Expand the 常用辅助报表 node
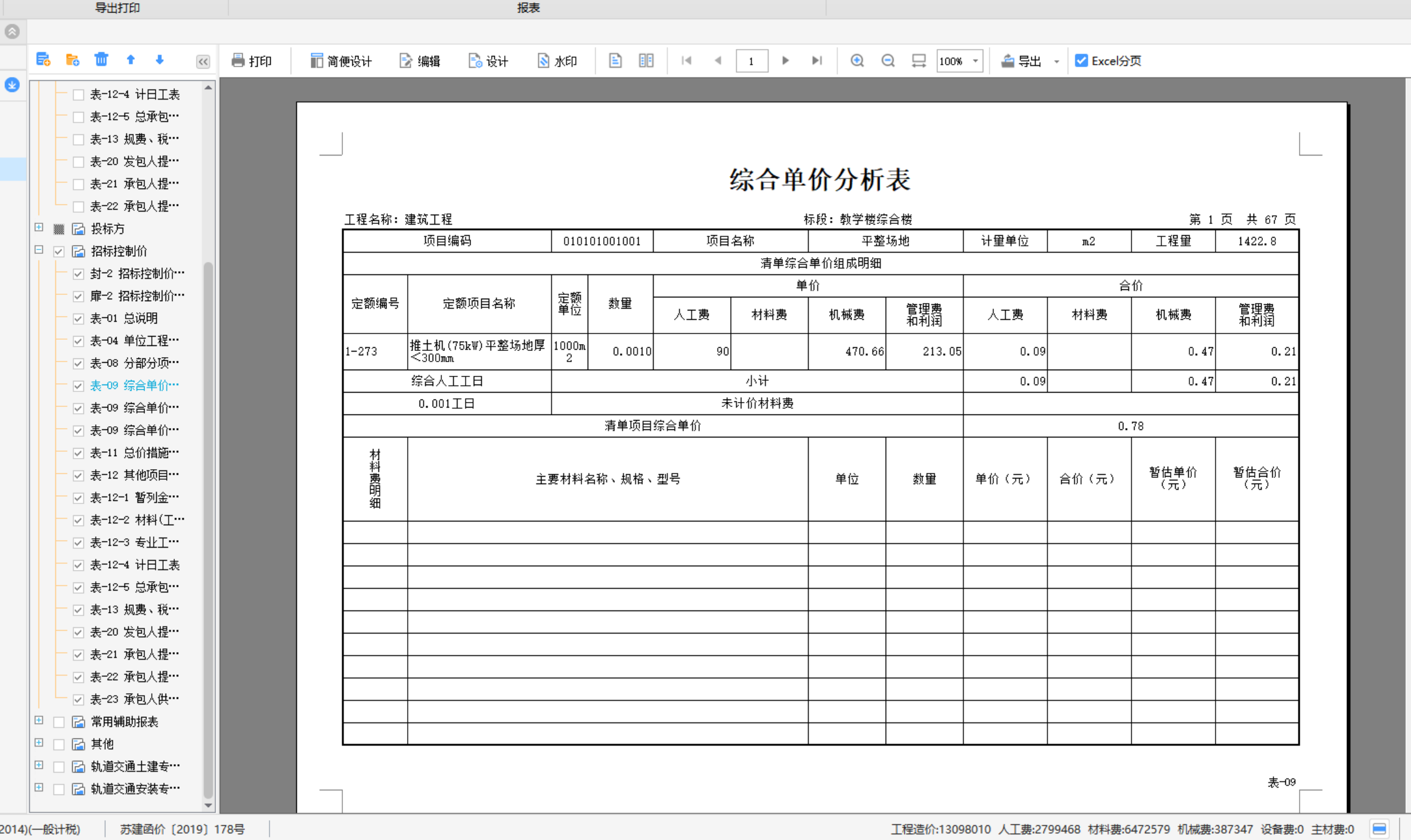The width and height of the screenshot is (1411, 840). (39, 721)
